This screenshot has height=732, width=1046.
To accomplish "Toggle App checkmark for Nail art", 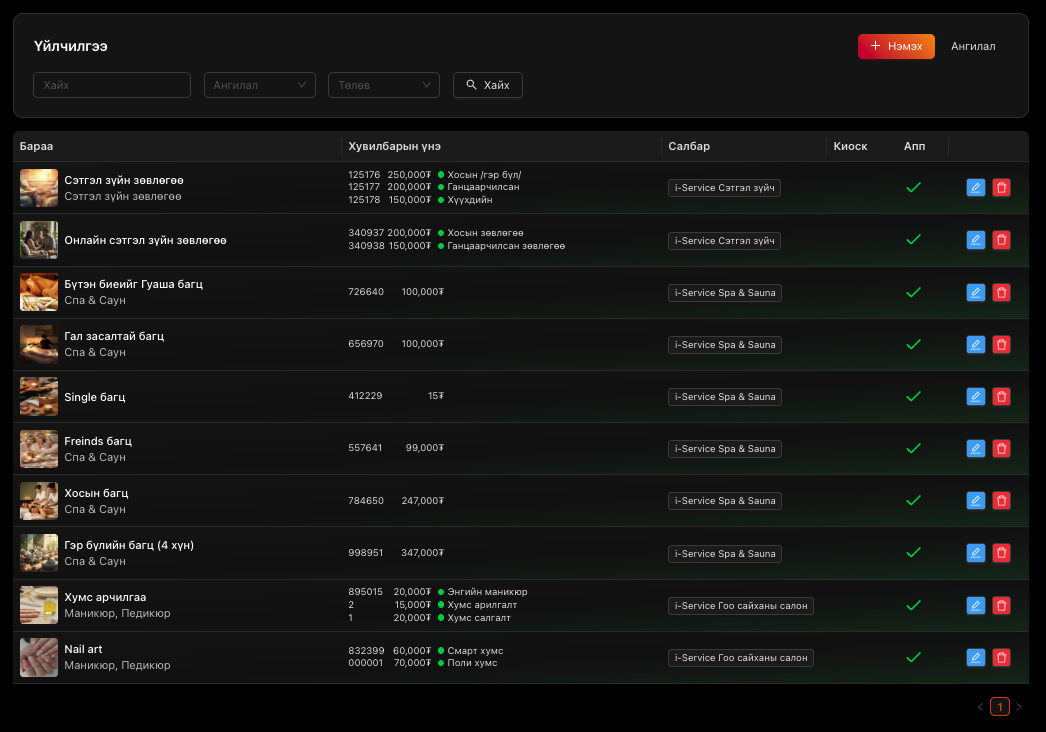I will (913, 658).
